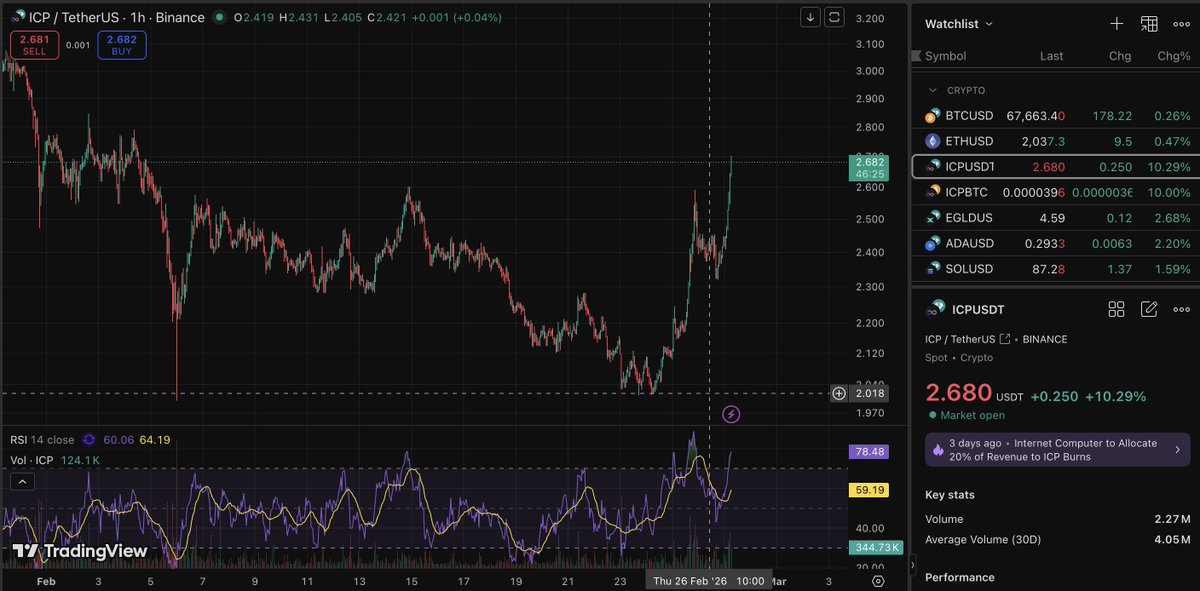
Task: Click the Performance section heading
Action: click(960, 577)
